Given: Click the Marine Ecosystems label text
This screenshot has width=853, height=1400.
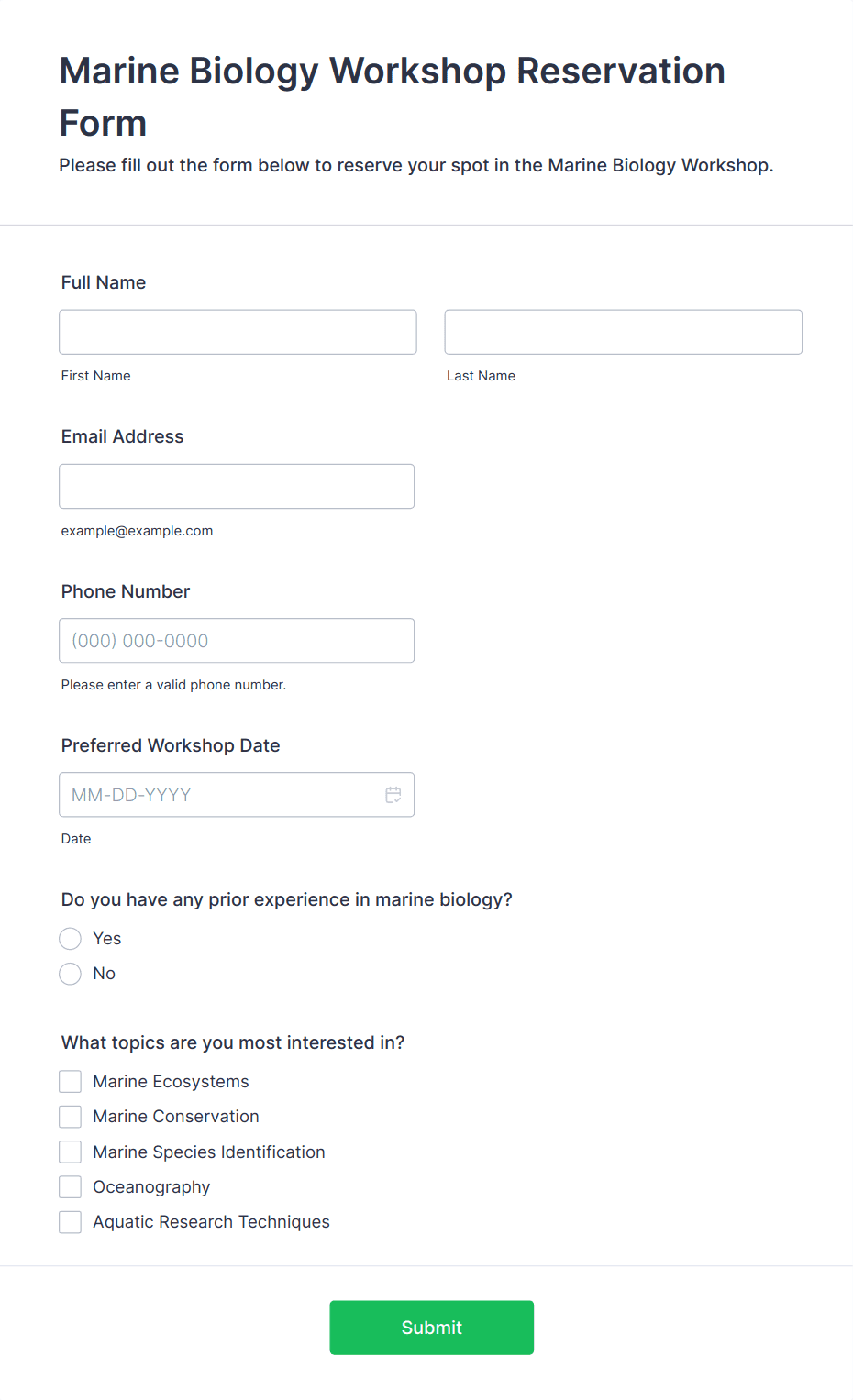Looking at the screenshot, I should (x=171, y=1082).
